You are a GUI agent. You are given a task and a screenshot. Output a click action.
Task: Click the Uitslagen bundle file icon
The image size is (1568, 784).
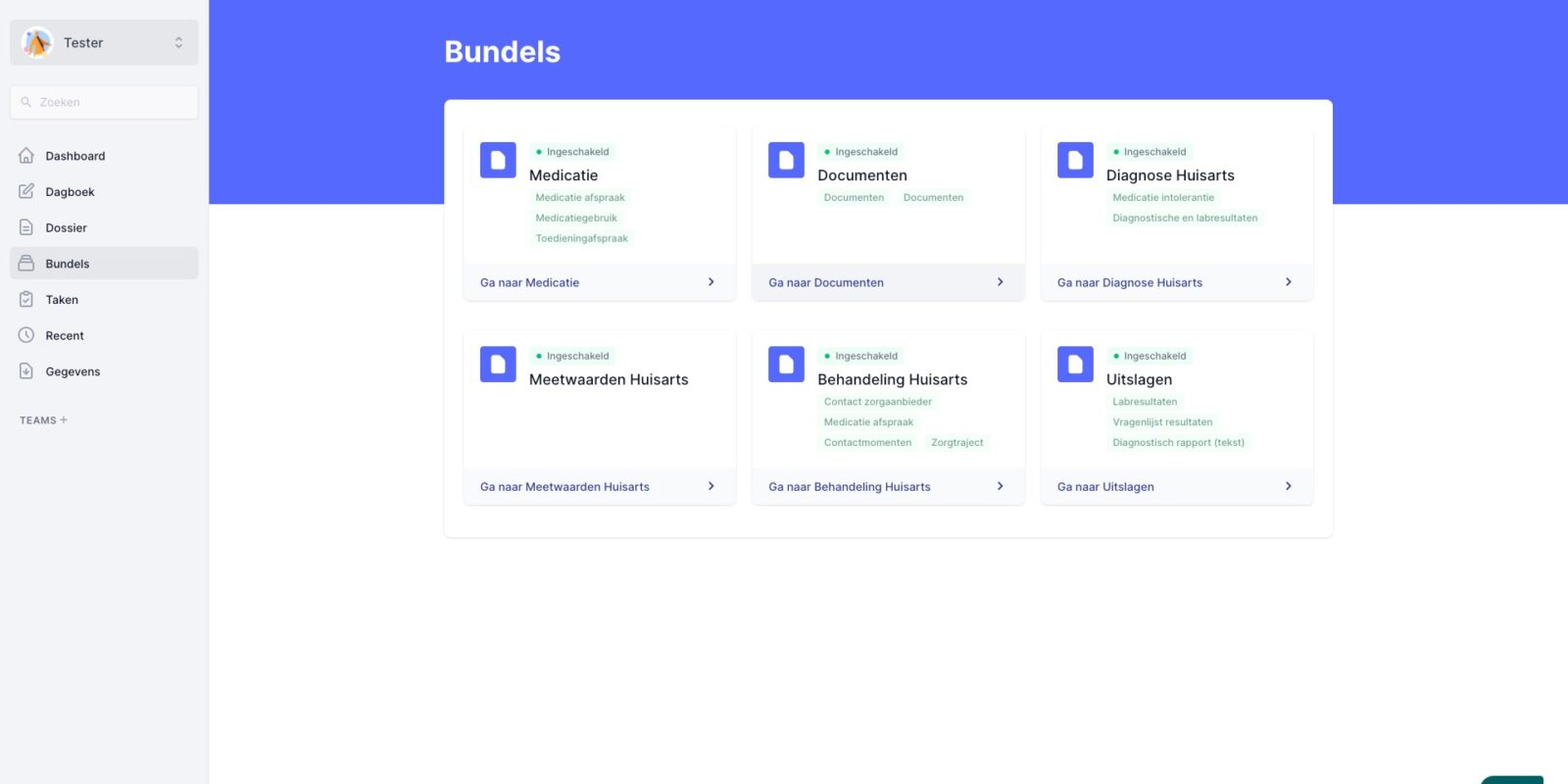point(1075,365)
